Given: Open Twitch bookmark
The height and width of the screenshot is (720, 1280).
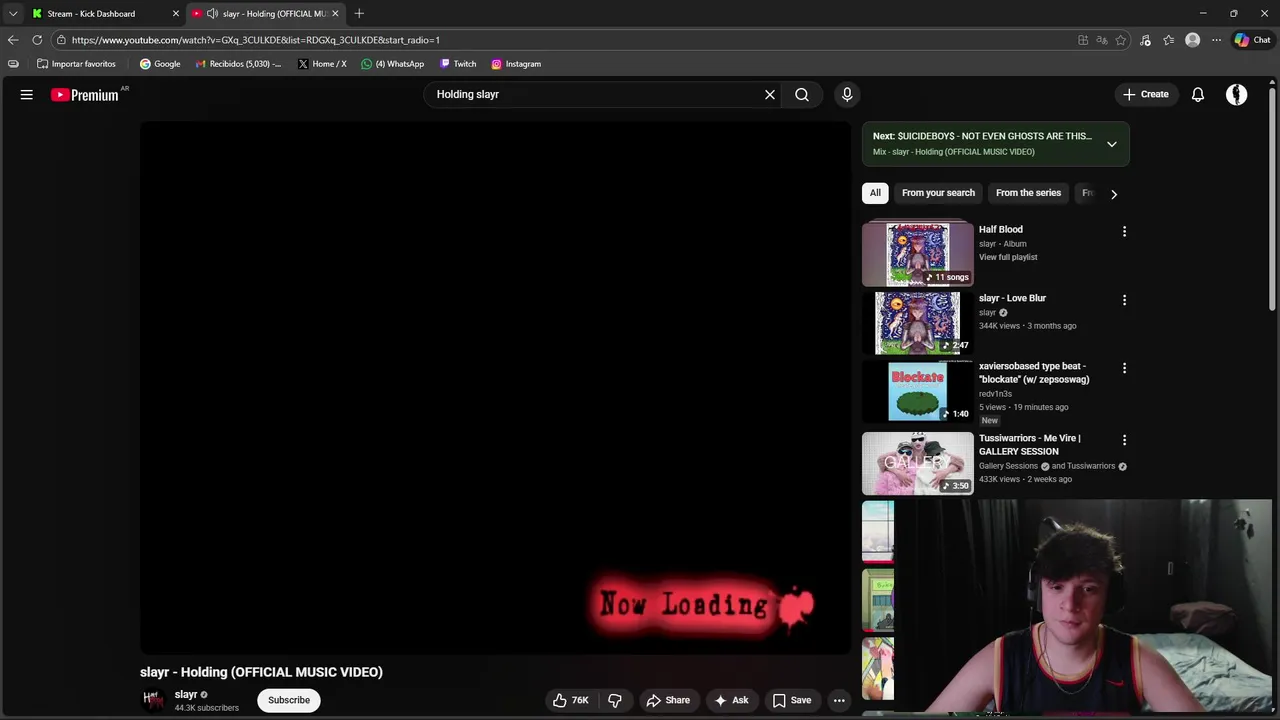Looking at the screenshot, I should pyautogui.click(x=458, y=64).
